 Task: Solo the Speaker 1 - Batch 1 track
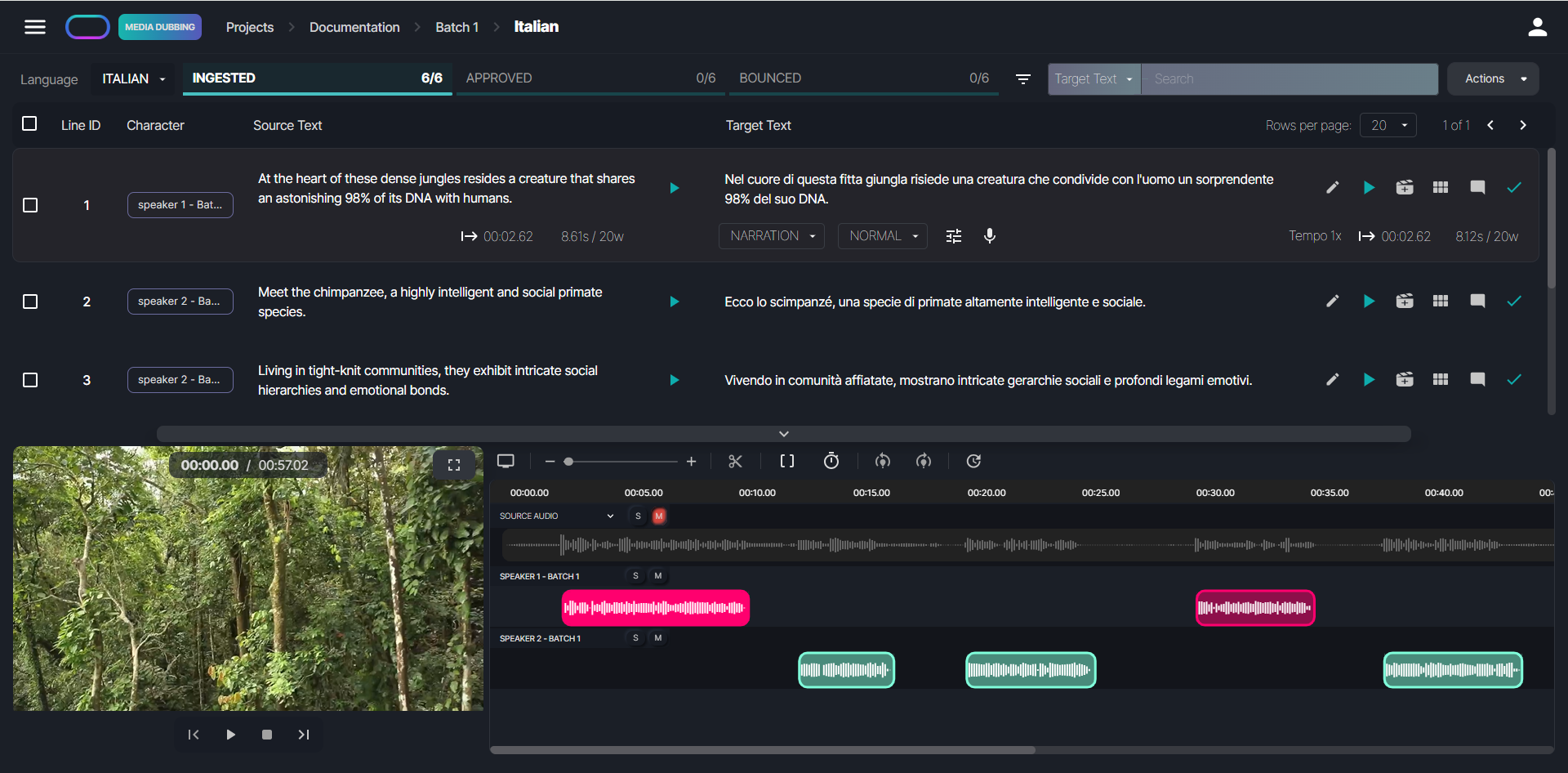635,576
